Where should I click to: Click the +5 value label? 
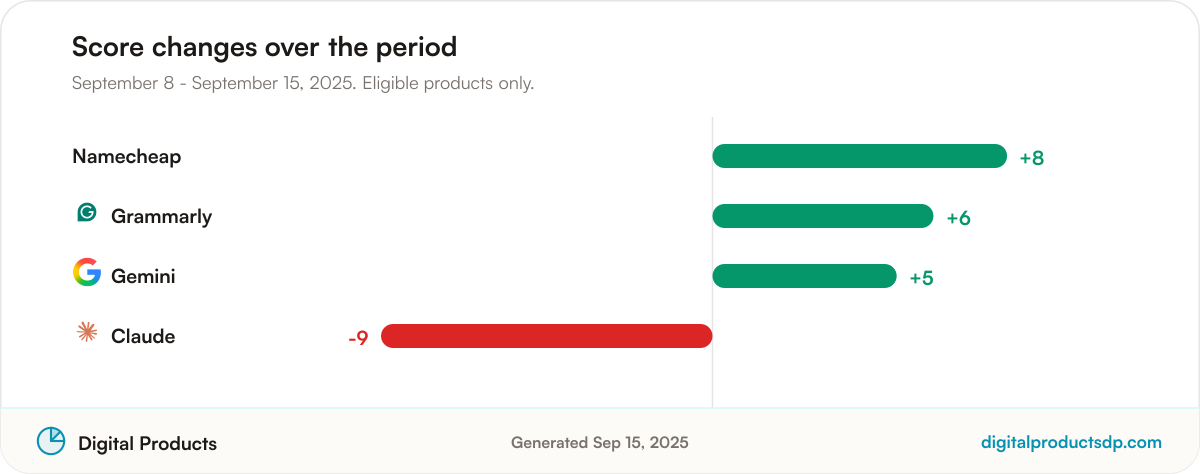[x=921, y=278]
